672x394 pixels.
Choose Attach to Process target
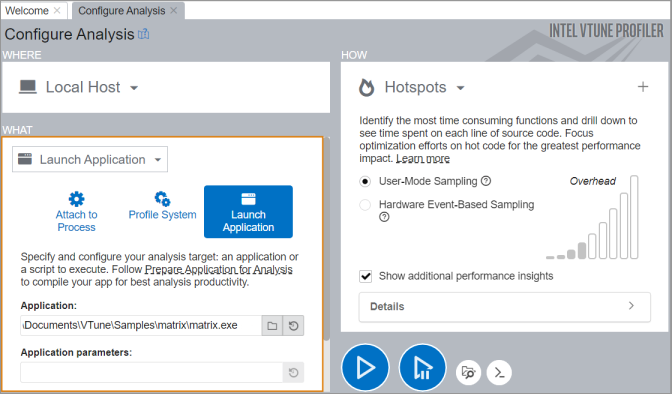(x=76, y=212)
